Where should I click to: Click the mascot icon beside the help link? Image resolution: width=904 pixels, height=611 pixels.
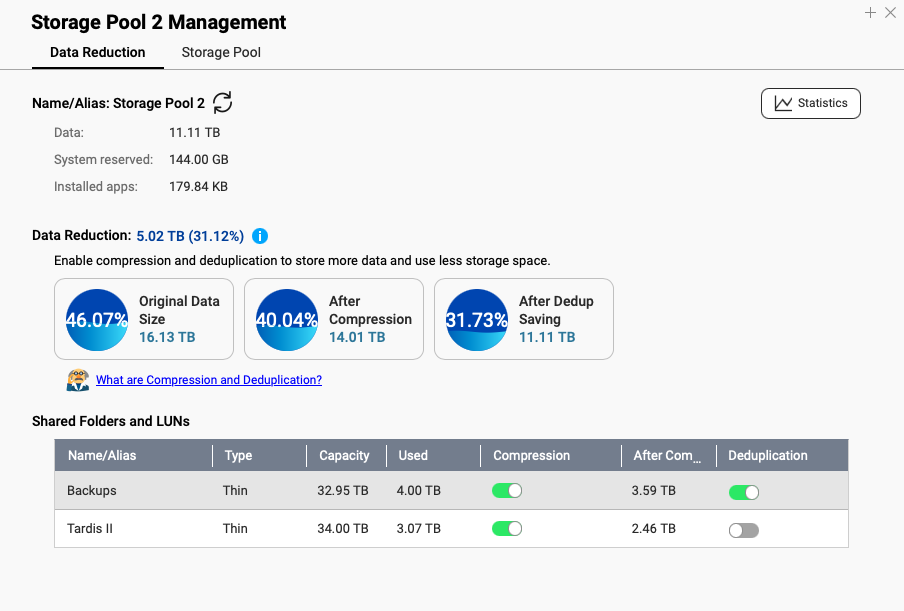(x=78, y=380)
